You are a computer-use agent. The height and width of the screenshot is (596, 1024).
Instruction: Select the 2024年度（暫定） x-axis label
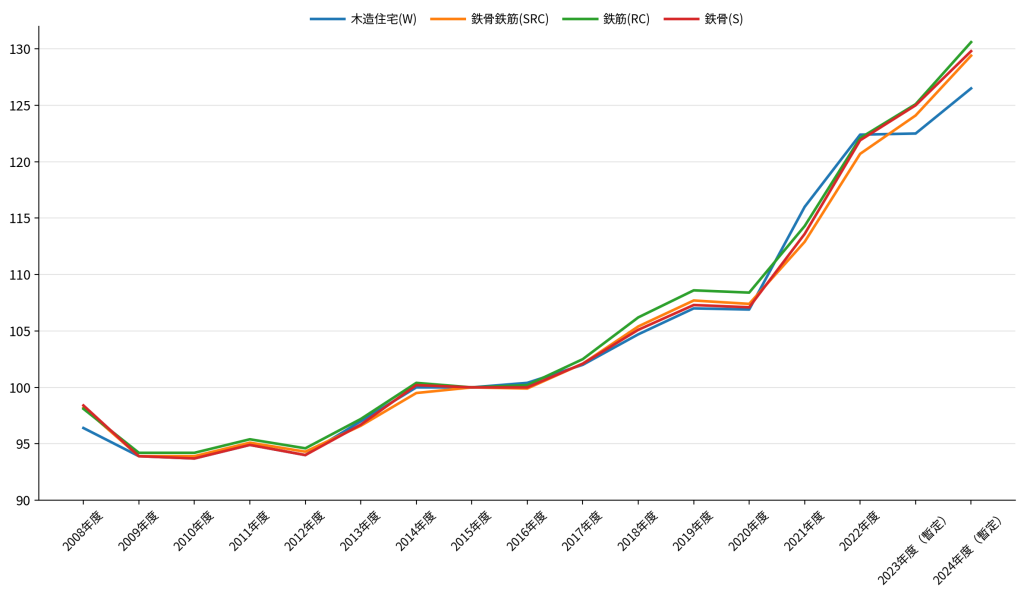[966, 548]
